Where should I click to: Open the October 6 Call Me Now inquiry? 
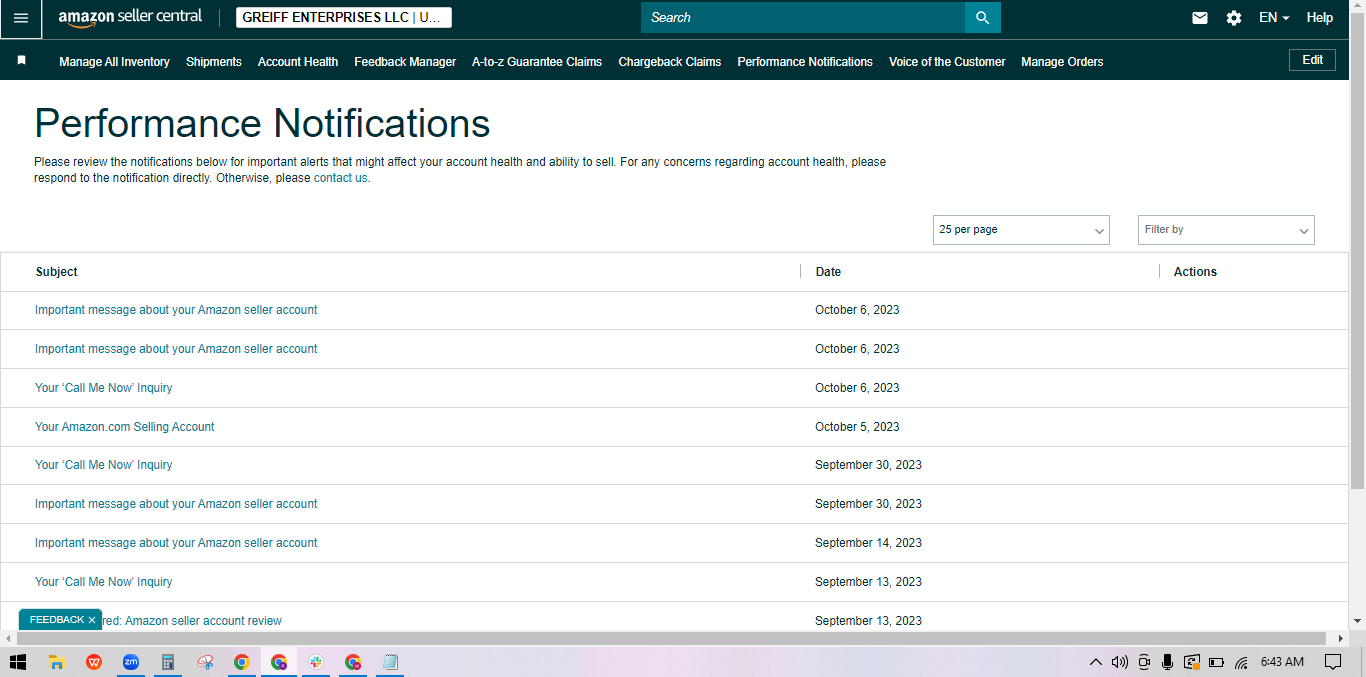pyautogui.click(x=104, y=388)
